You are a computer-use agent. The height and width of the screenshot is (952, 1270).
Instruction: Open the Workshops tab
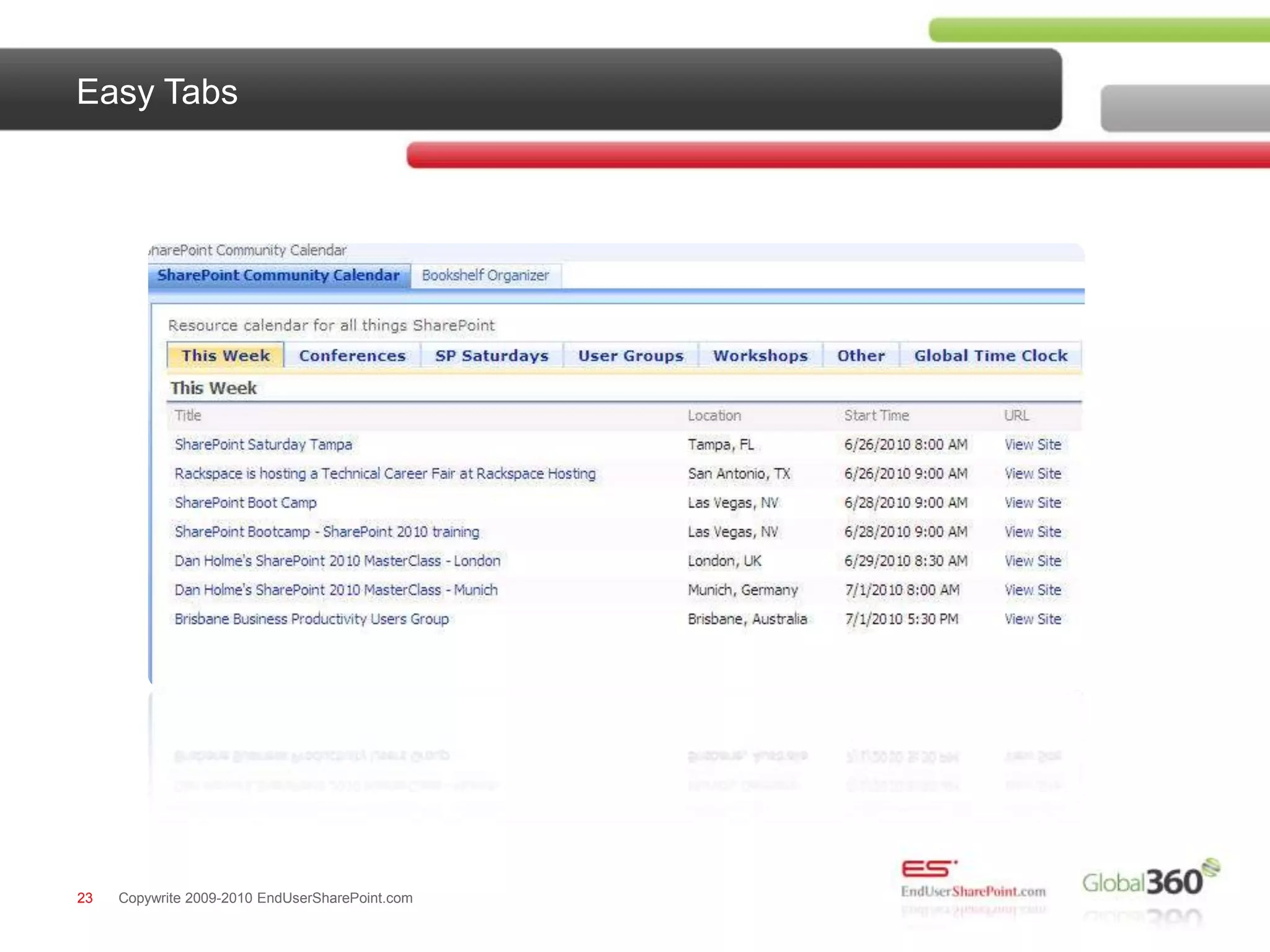click(760, 356)
